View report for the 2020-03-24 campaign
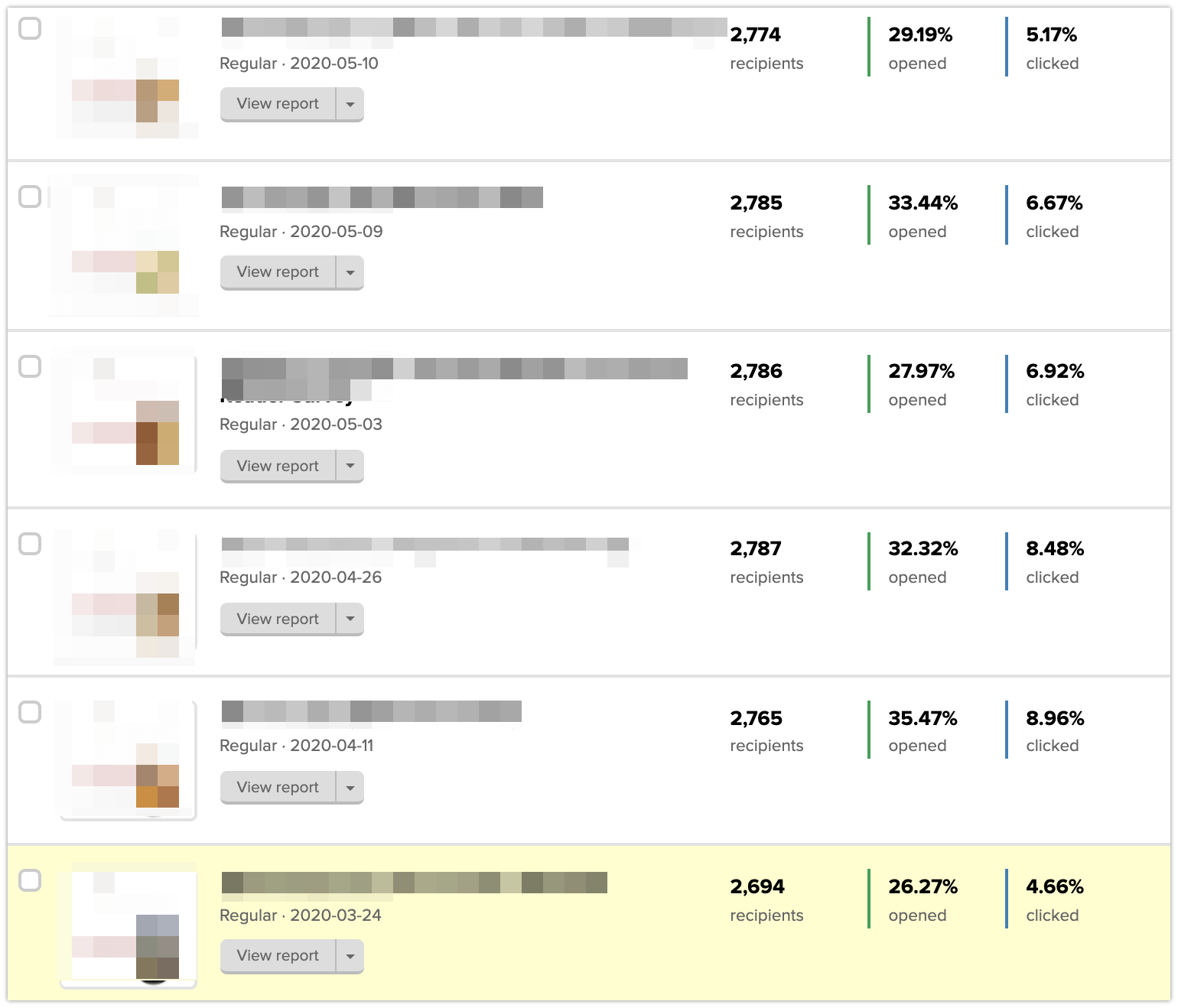Image resolution: width=1178 pixels, height=1008 pixels. [278, 956]
